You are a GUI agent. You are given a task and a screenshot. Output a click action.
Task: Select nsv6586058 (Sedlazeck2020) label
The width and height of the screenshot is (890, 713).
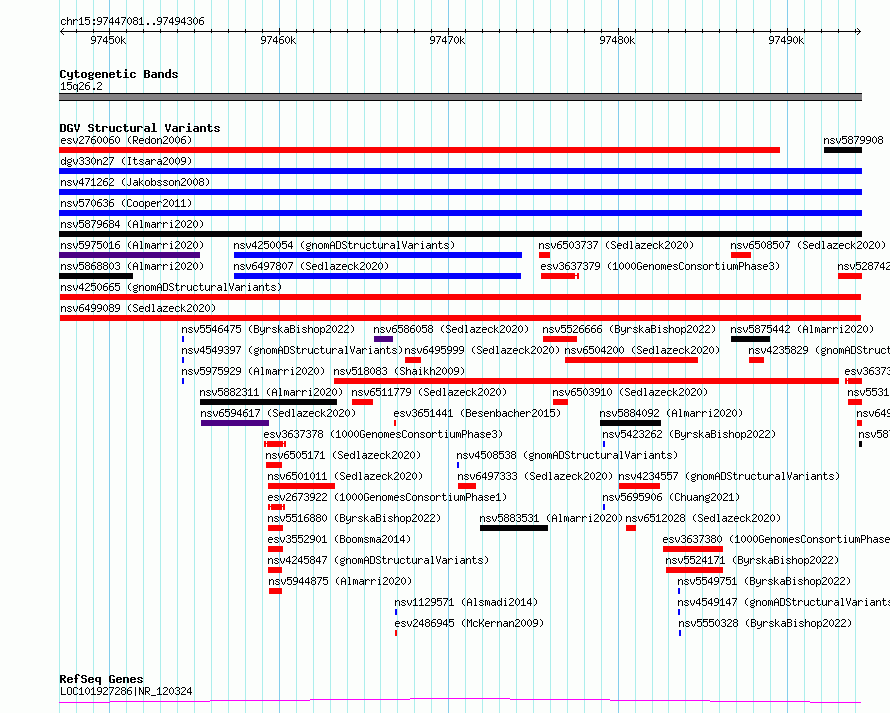point(451,329)
